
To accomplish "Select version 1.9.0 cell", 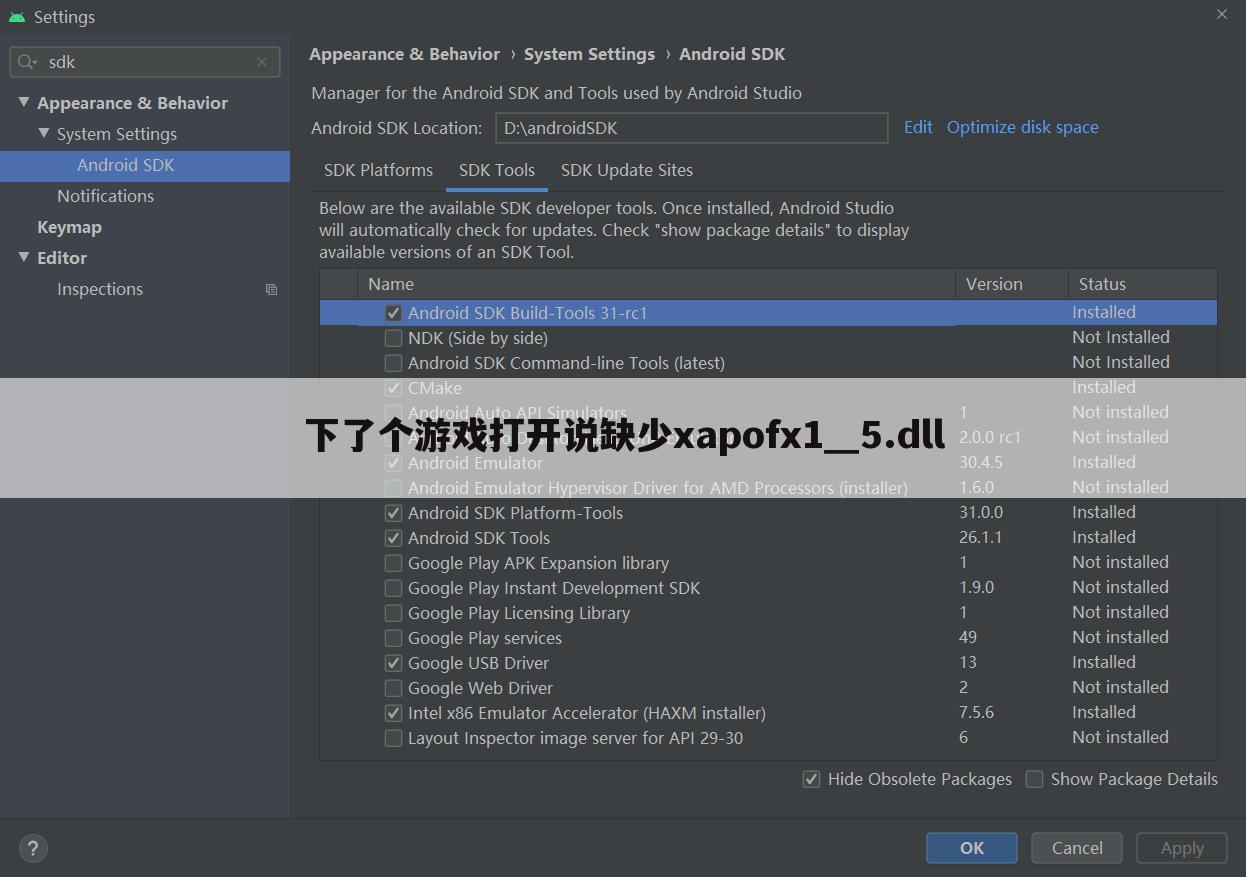I will coord(976,587).
